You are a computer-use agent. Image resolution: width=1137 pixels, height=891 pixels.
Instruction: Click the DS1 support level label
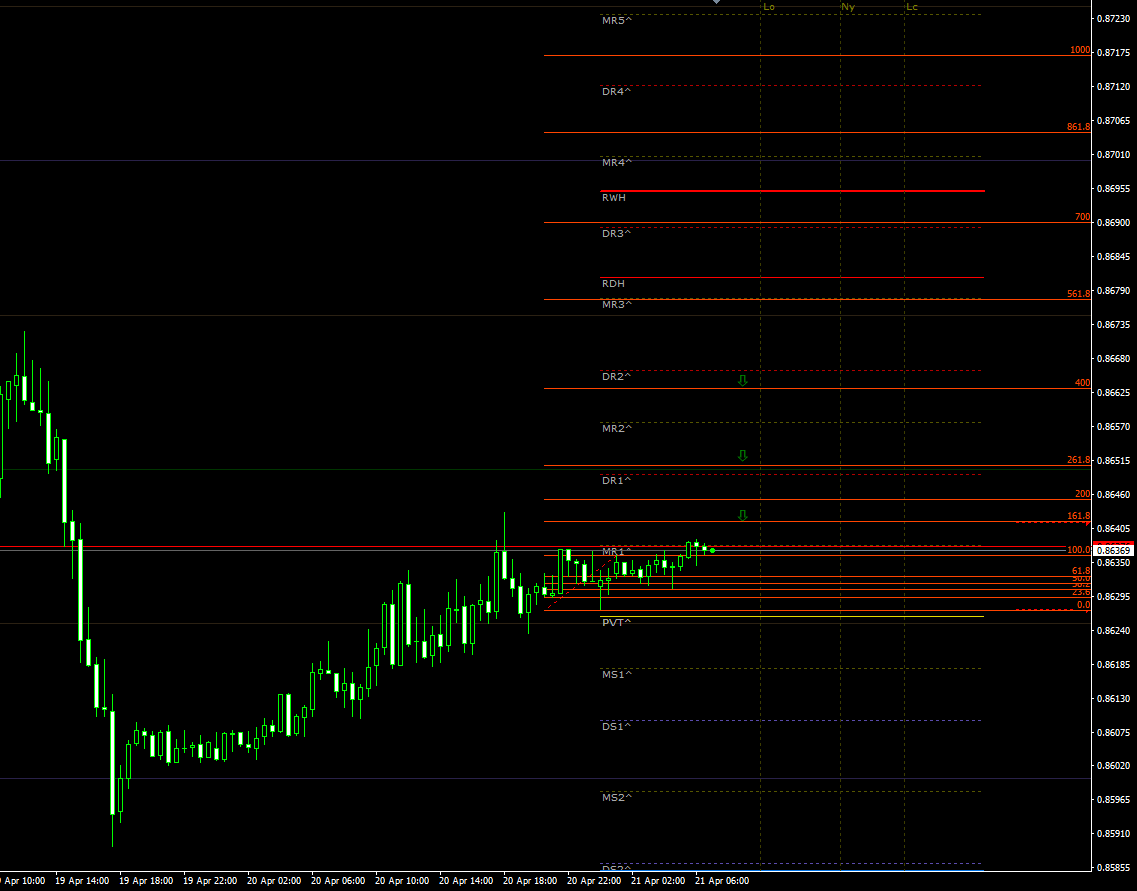click(x=616, y=726)
